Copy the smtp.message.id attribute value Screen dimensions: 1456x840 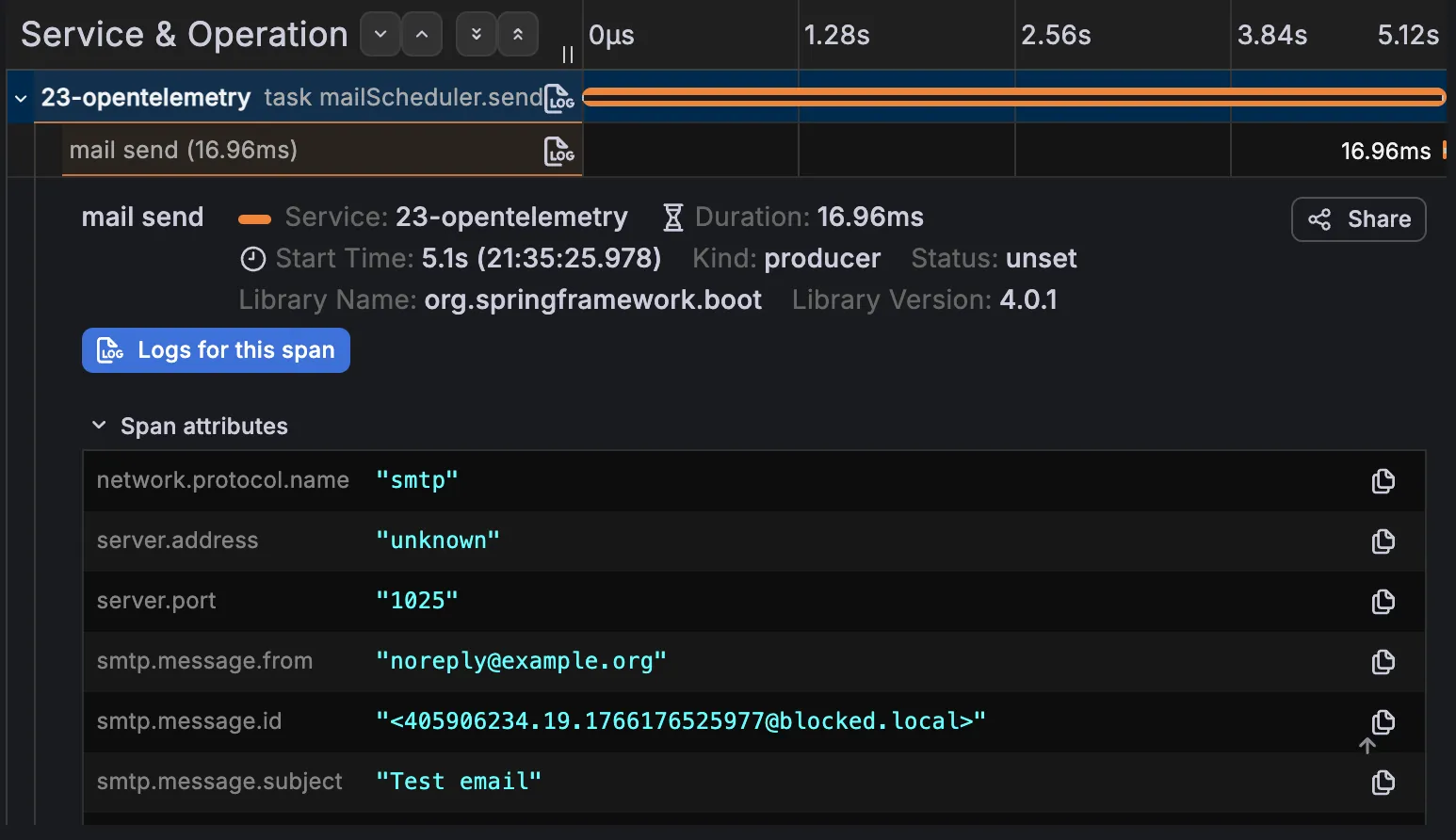coord(1383,722)
